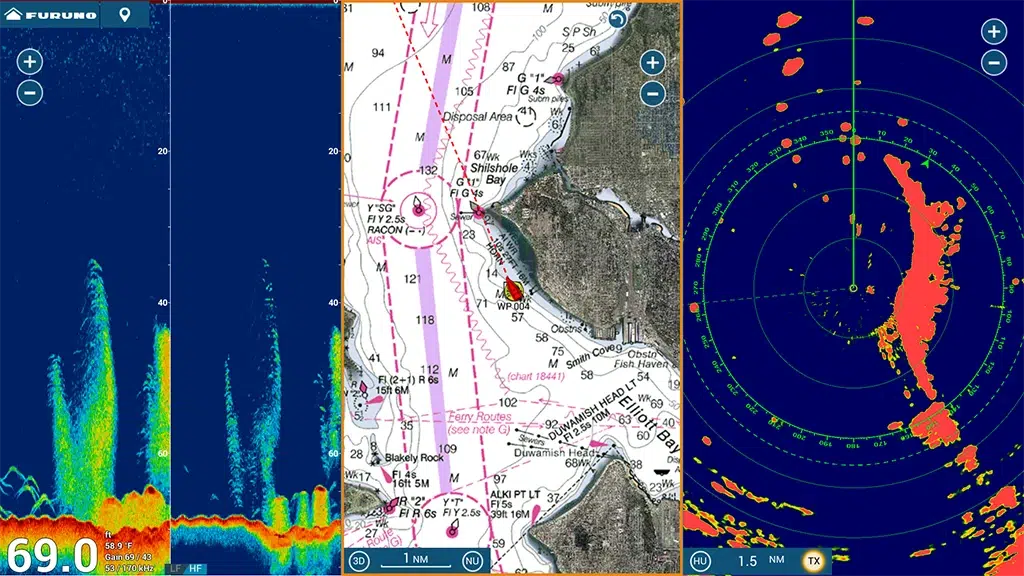Toggle radar Head Up orientation mode

click(701, 561)
